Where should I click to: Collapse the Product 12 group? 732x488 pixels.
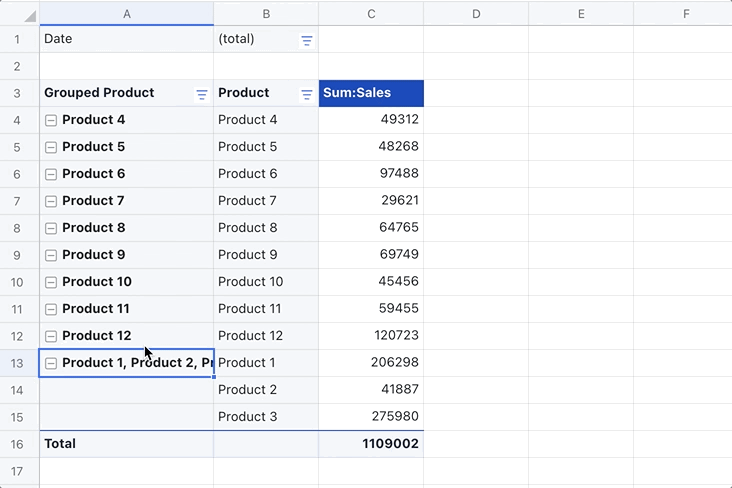click(51, 336)
